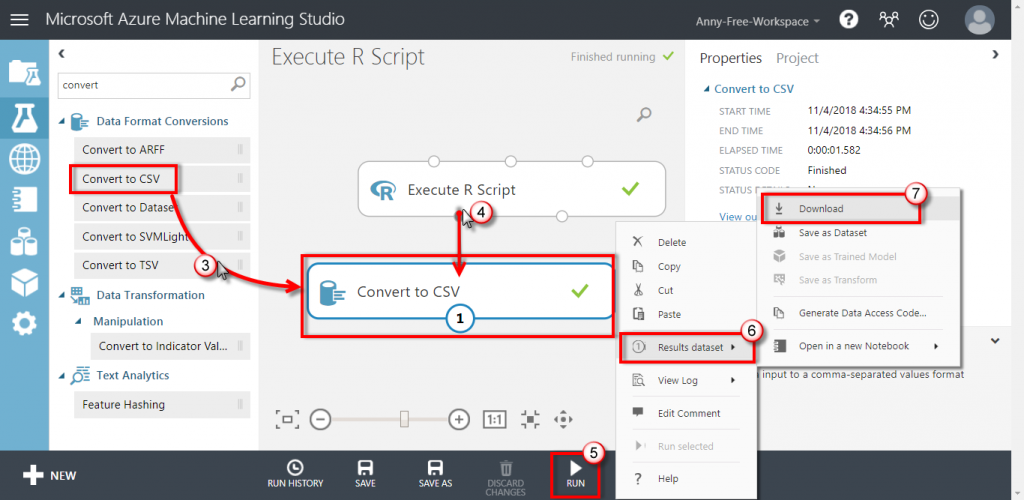Collapse the Convert to CSV properties section
1024x500 pixels.
click(706, 89)
